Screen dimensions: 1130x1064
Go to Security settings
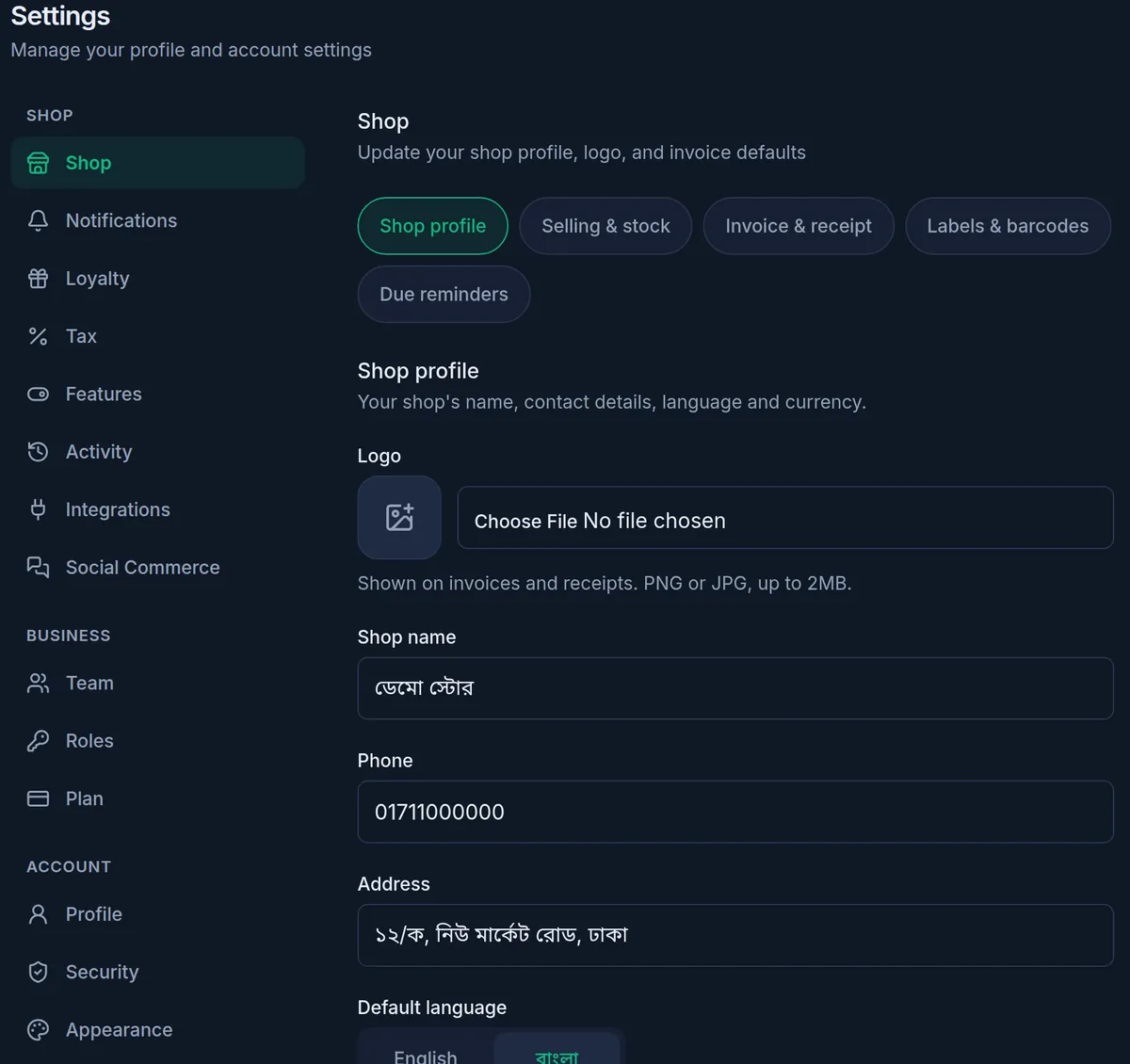click(157, 972)
